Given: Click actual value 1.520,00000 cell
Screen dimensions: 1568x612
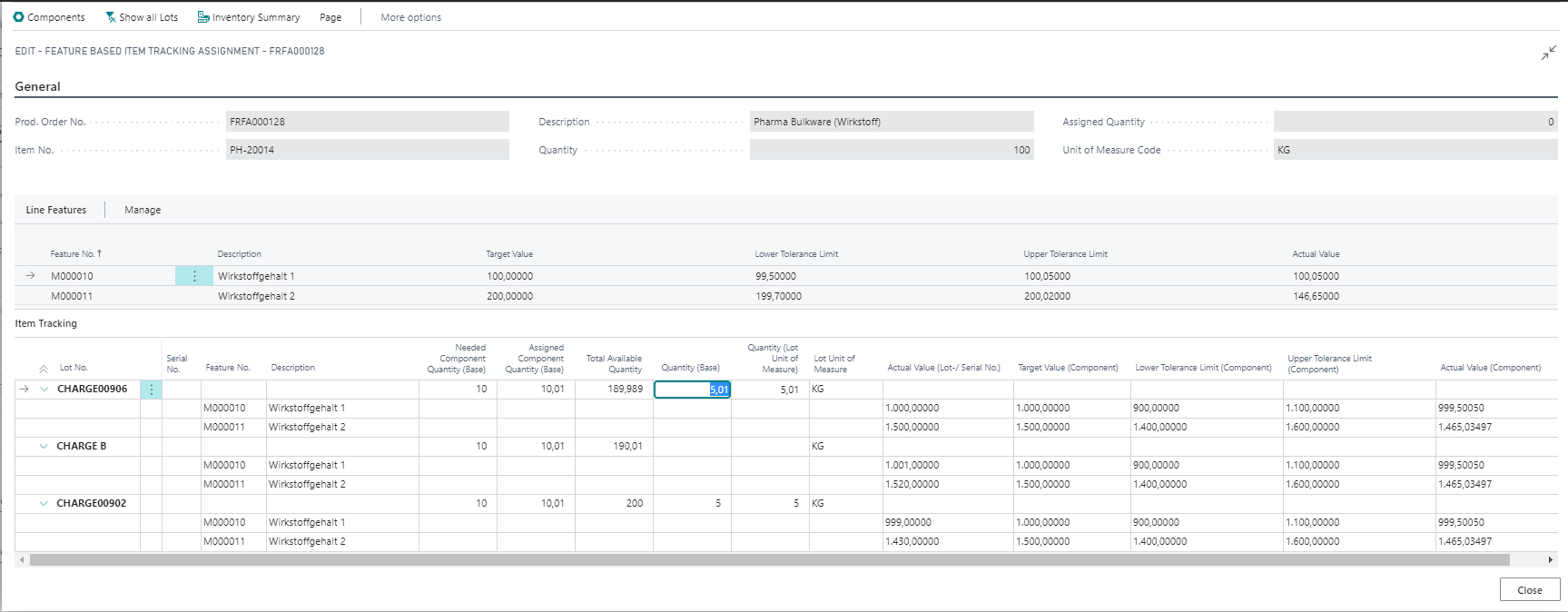Looking at the screenshot, I should coord(948,484).
